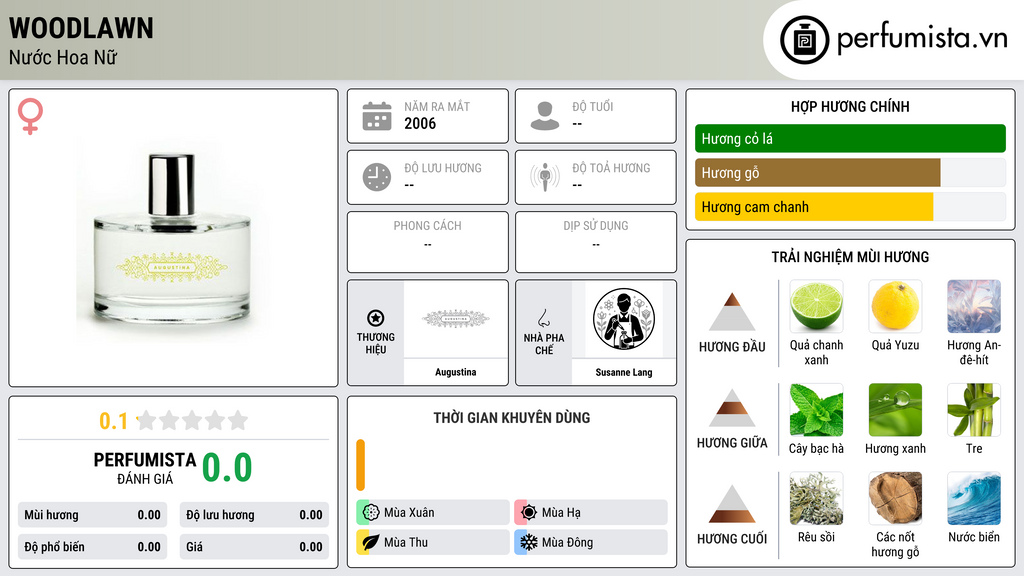Screen dimensions: 1024x576
Task: Click the 0.1 user rating value
Action: [x=113, y=421]
